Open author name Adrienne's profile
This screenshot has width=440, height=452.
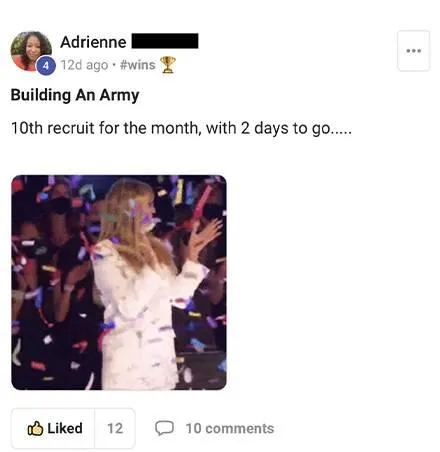coord(93,42)
